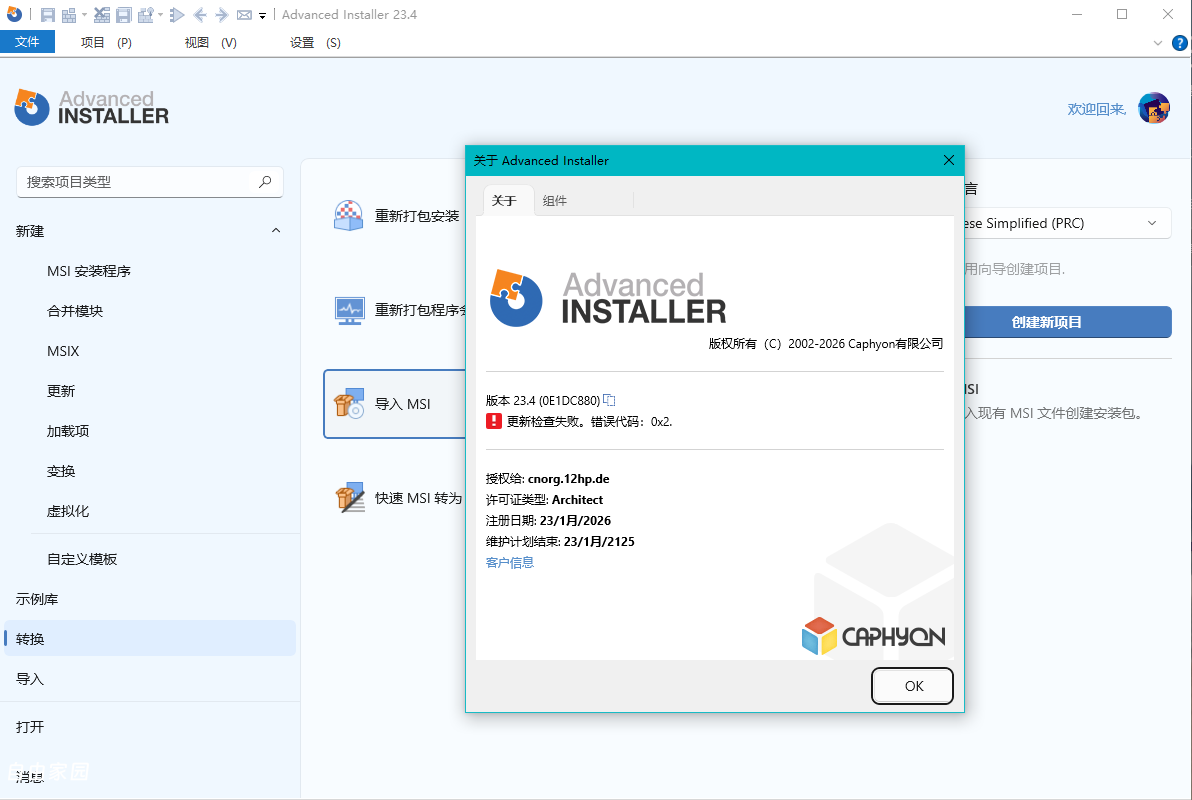Click the Undo arrow toolbar icon

click(x=200, y=14)
